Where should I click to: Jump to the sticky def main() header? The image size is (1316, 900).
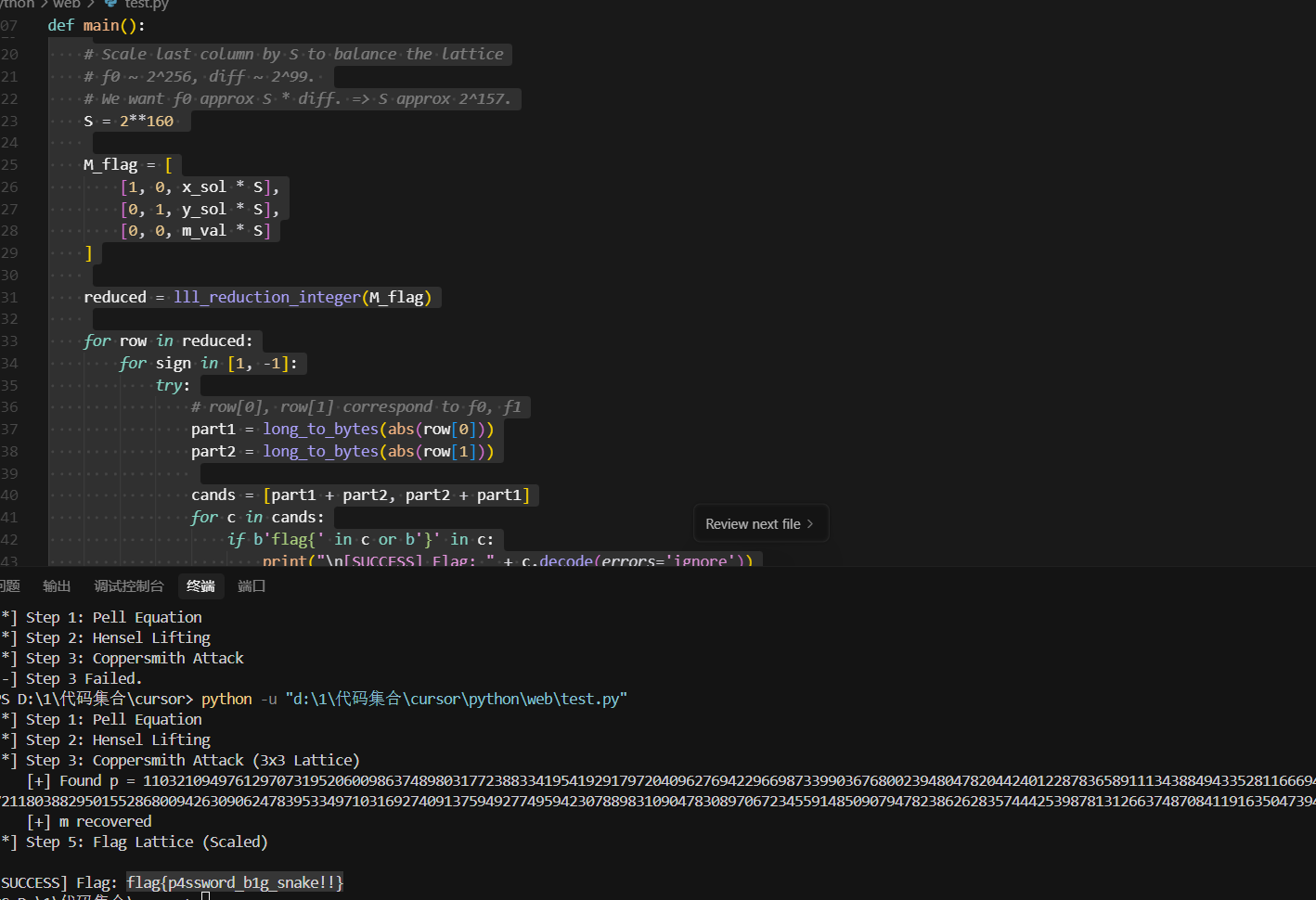(96, 26)
